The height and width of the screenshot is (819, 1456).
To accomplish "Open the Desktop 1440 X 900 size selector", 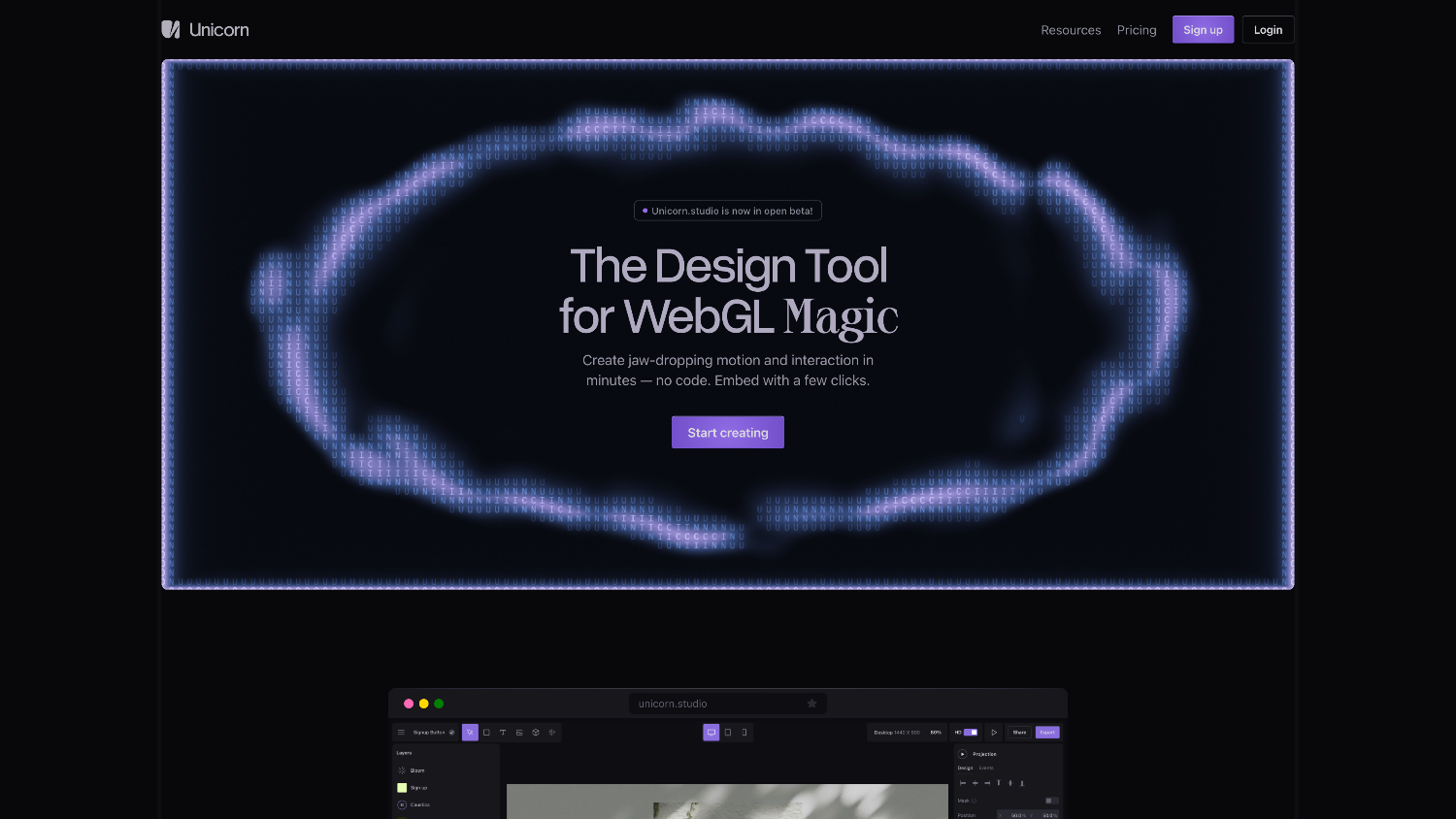I will pyautogui.click(x=897, y=733).
